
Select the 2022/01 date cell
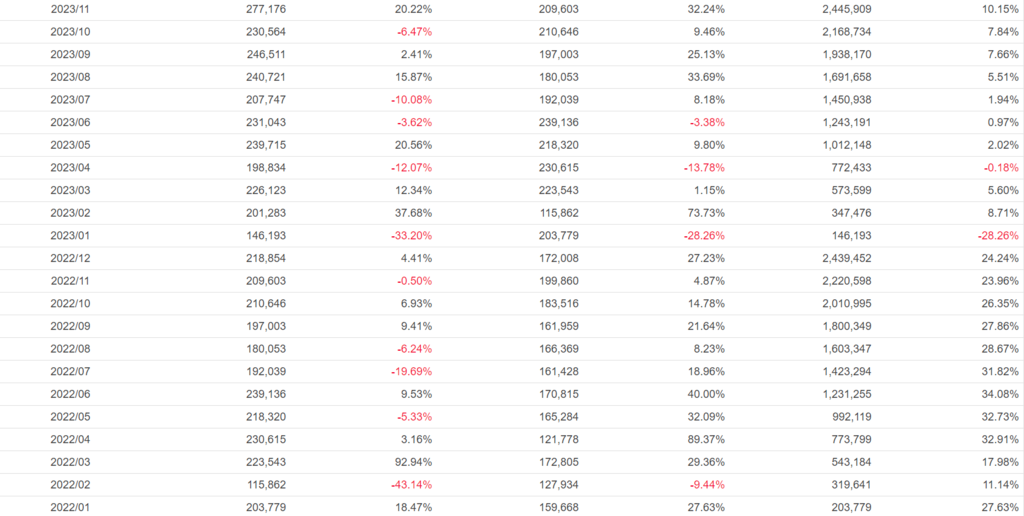pos(70,508)
